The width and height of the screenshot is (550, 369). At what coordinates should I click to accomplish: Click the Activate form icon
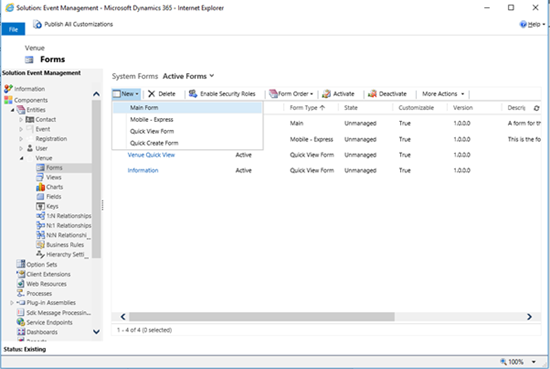[x=326, y=94]
